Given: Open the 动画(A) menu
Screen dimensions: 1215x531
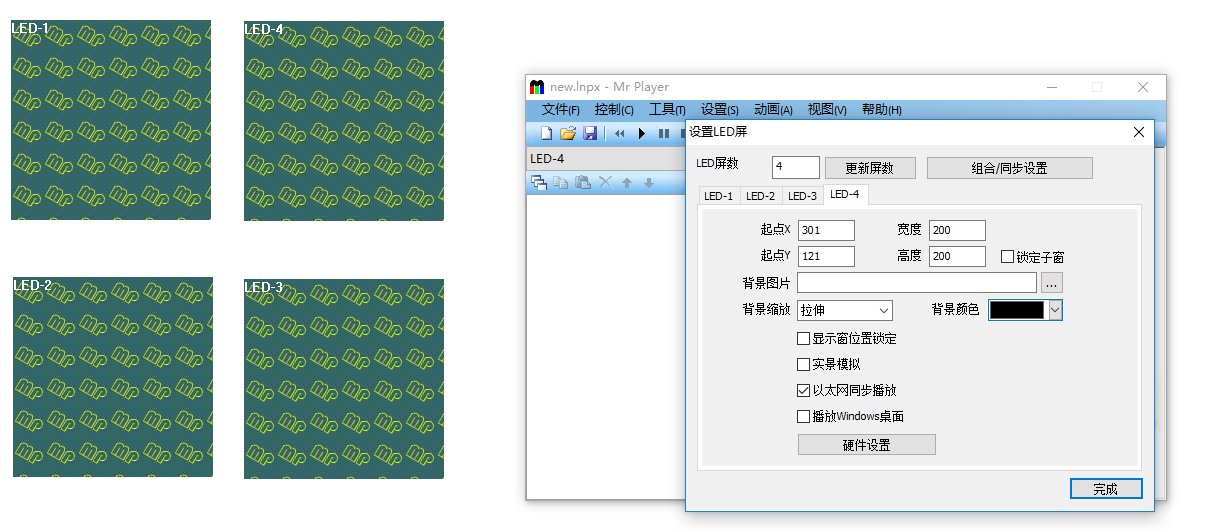Looking at the screenshot, I should pos(773,110).
